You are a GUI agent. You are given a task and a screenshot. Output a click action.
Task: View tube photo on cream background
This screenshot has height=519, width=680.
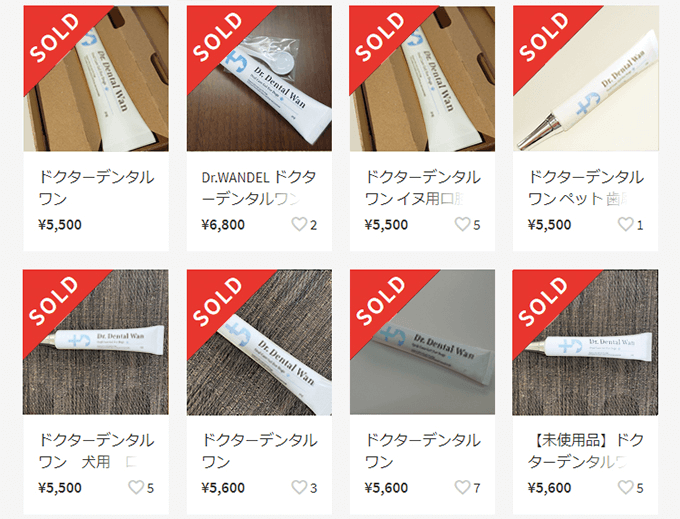point(585,78)
